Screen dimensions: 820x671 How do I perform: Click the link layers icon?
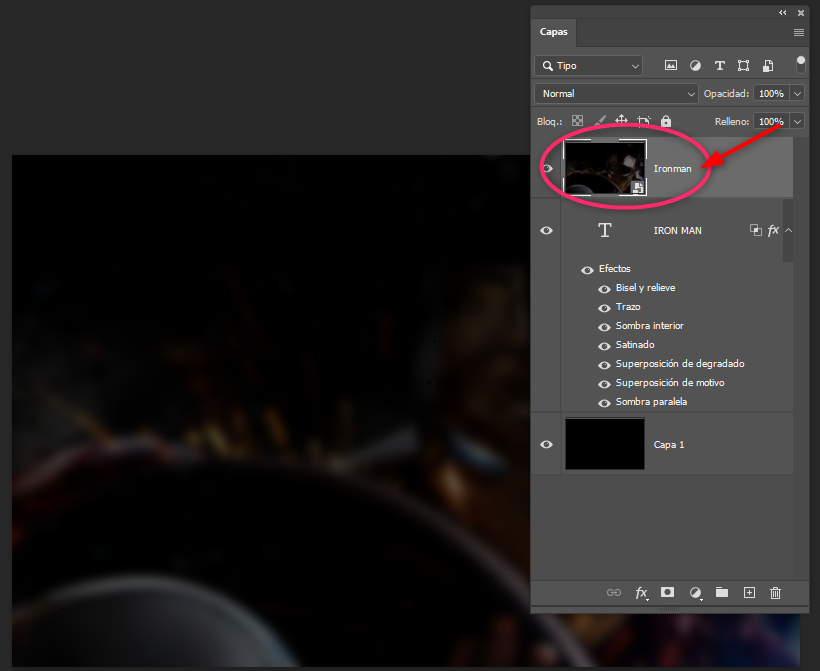613,593
